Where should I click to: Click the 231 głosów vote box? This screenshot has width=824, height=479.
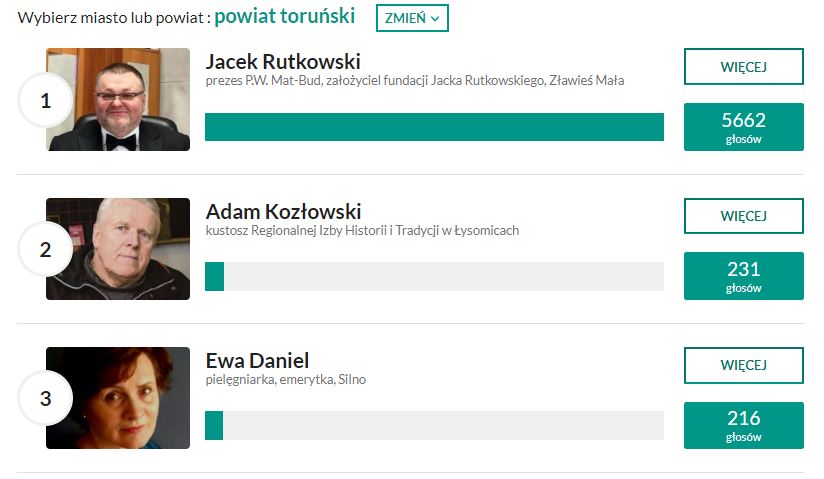[744, 276]
